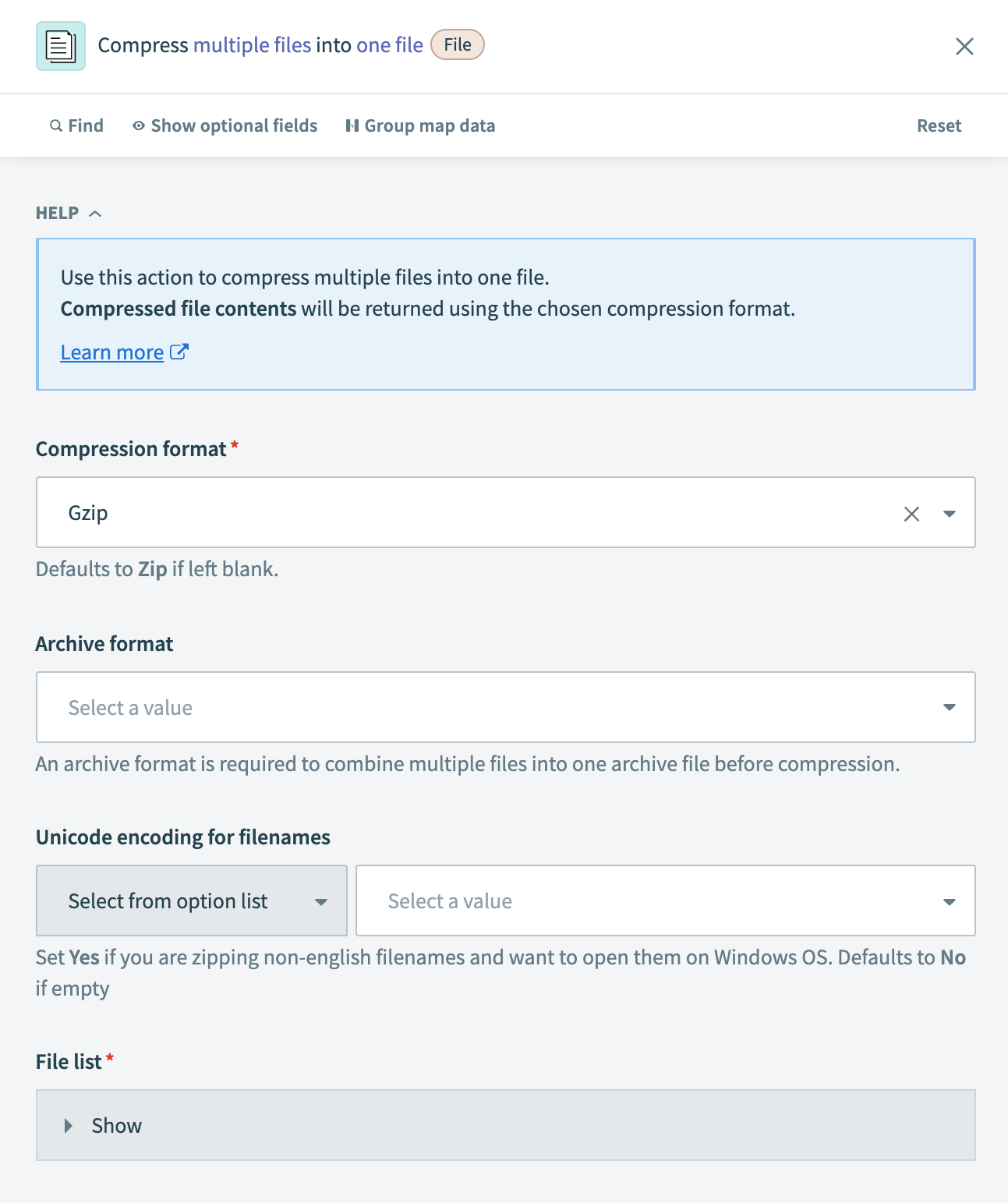This screenshot has height=1203, width=1008.
Task: Open the Learn more link
Action: click(112, 352)
